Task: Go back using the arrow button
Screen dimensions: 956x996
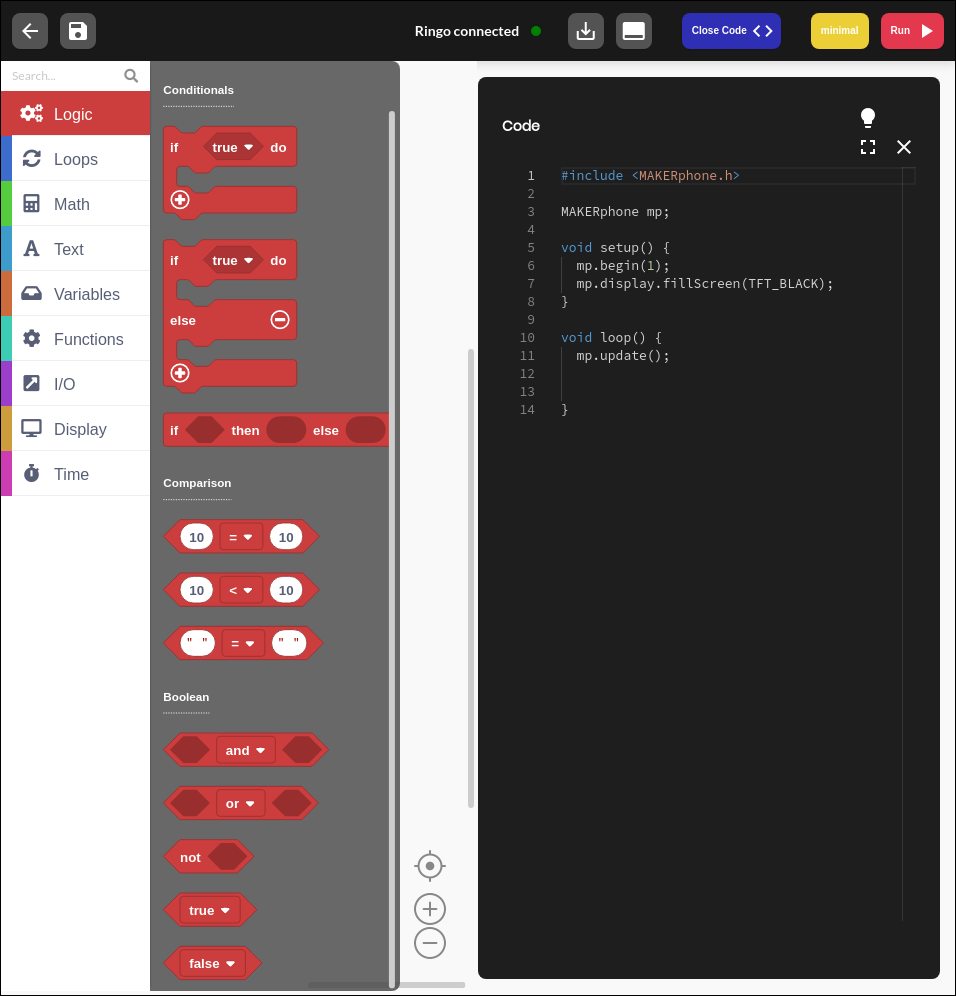Action: pyautogui.click(x=30, y=30)
